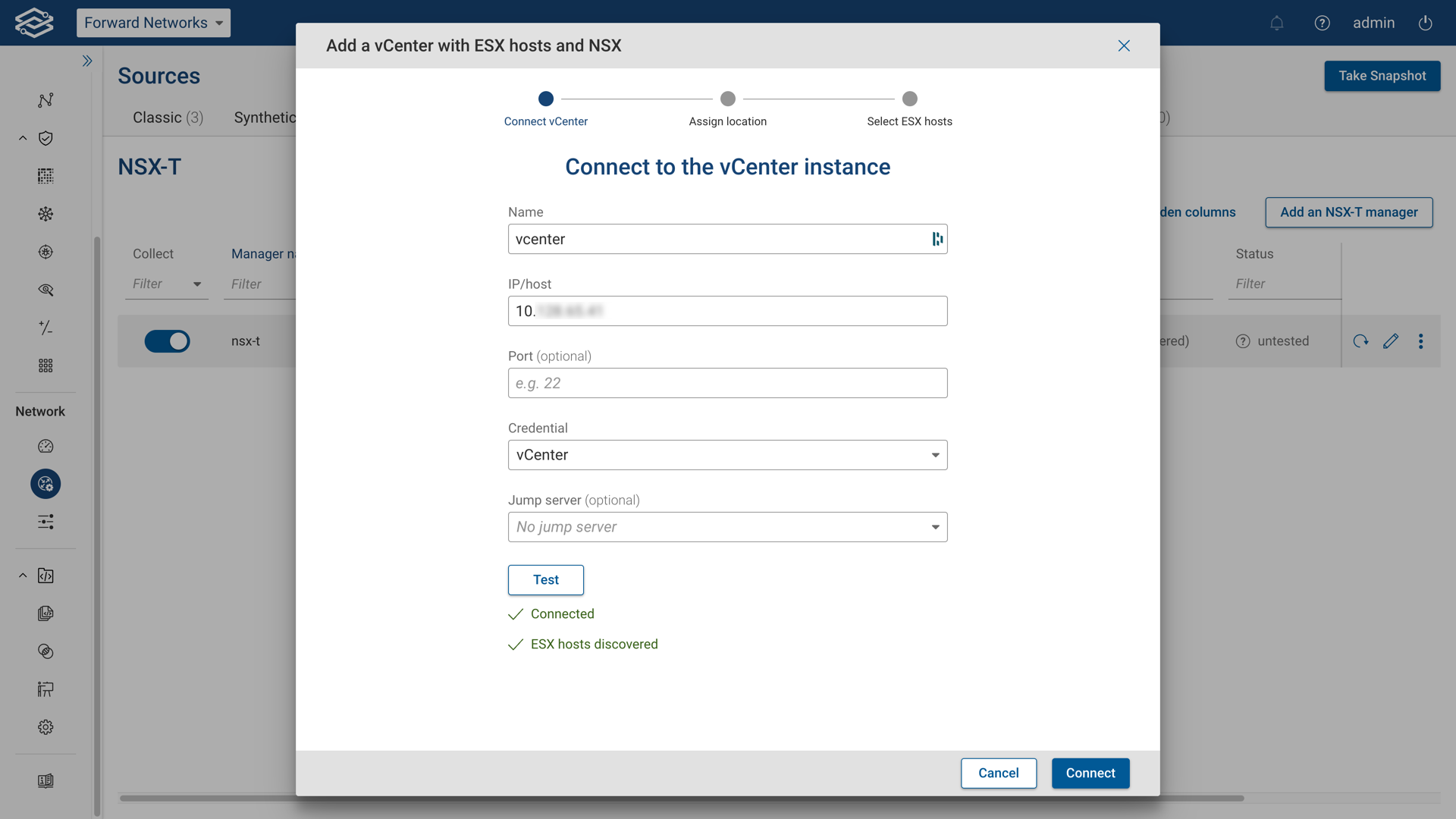The width and height of the screenshot is (1456, 819).
Task: Switch to the Synthetic tab
Action: click(265, 118)
